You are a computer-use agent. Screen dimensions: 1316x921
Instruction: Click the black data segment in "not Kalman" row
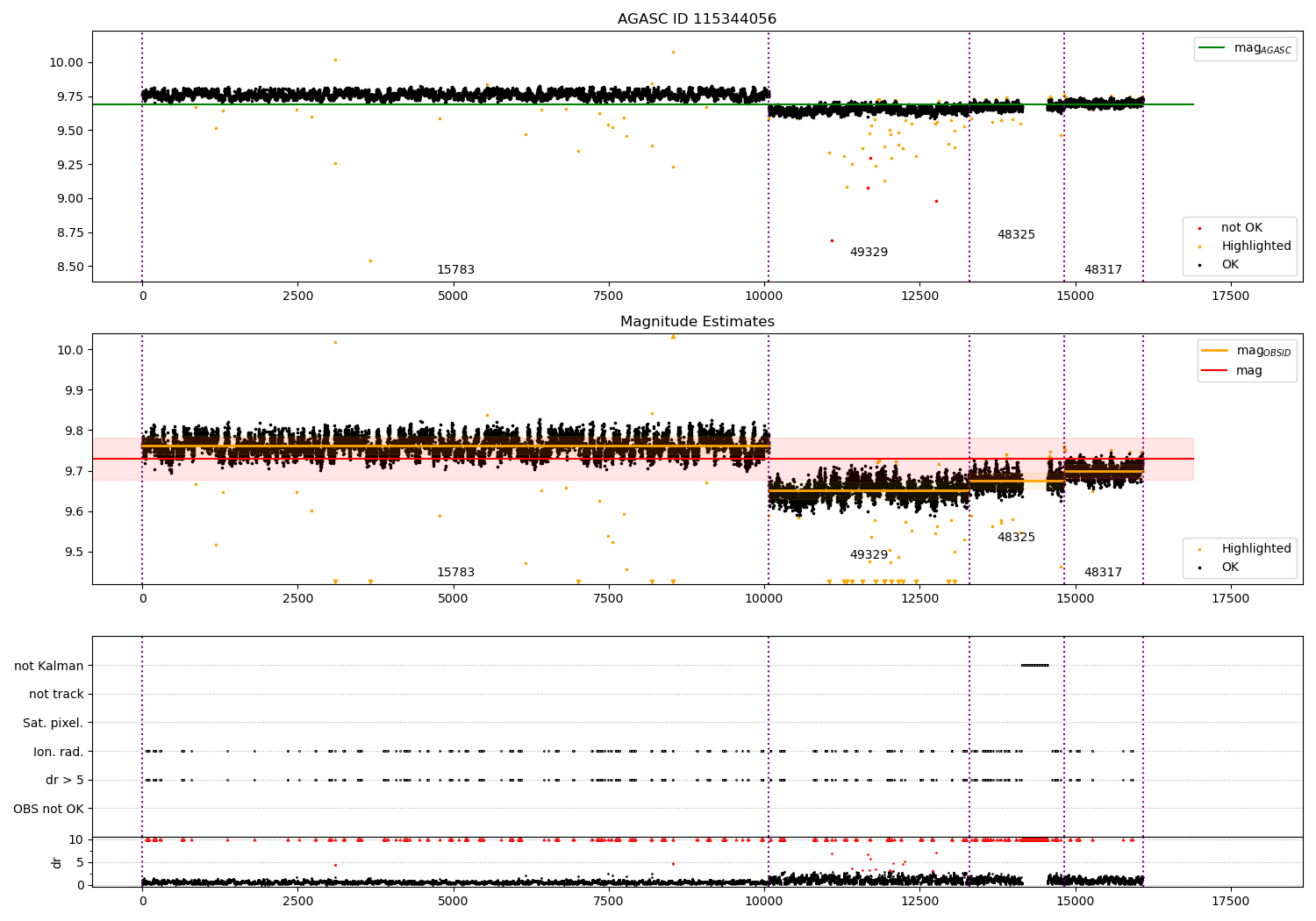click(x=1035, y=666)
